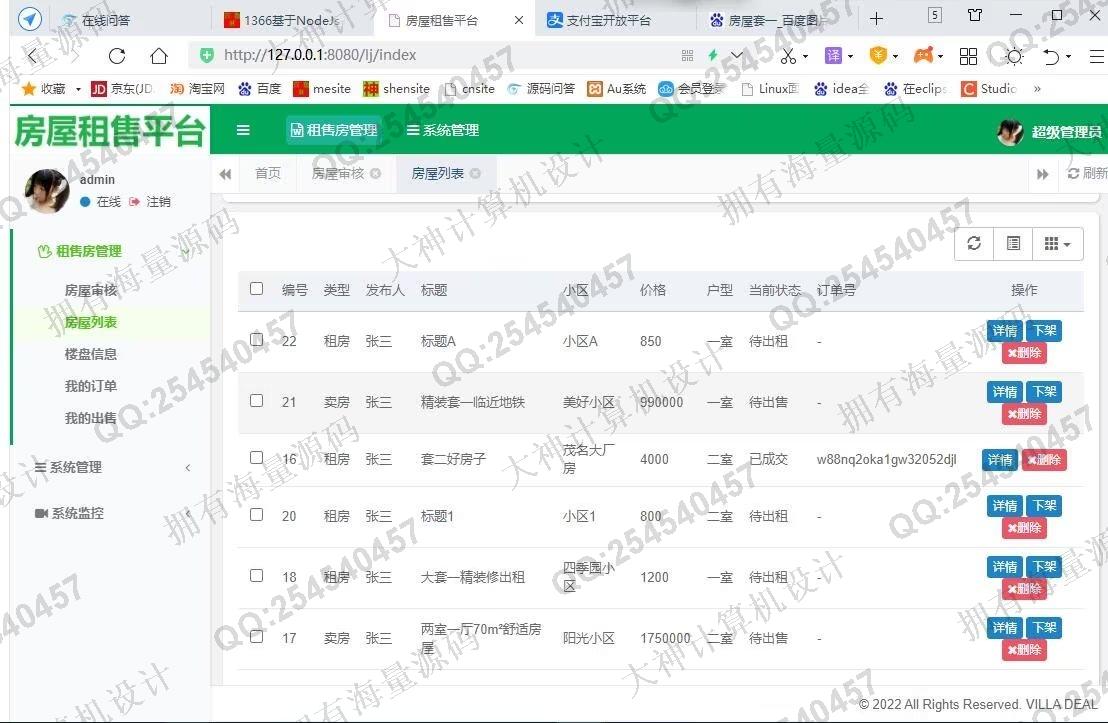Tick the checkbox for row 16
1108x723 pixels.
pos(257,458)
